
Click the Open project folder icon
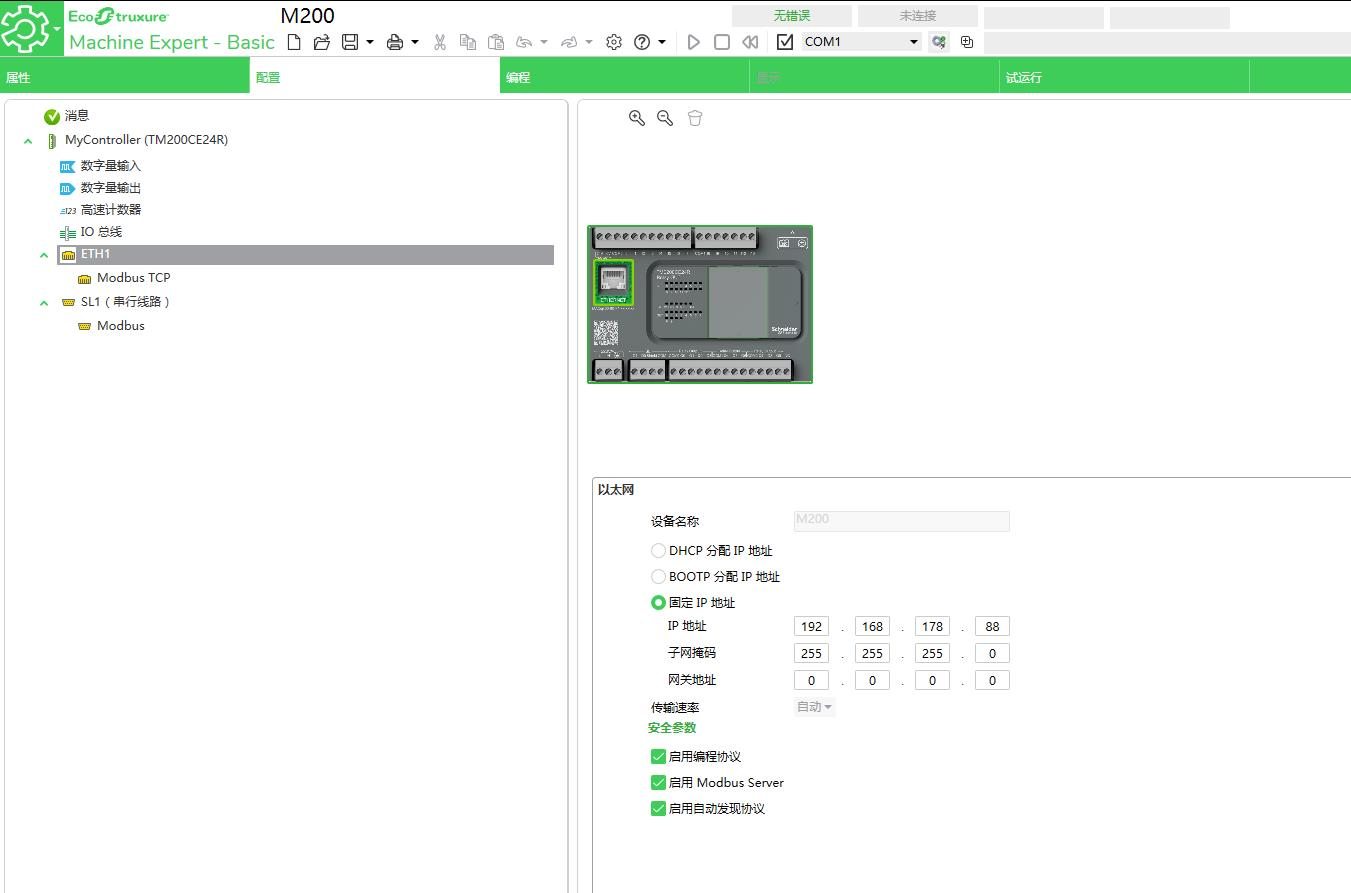click(321, 42)
